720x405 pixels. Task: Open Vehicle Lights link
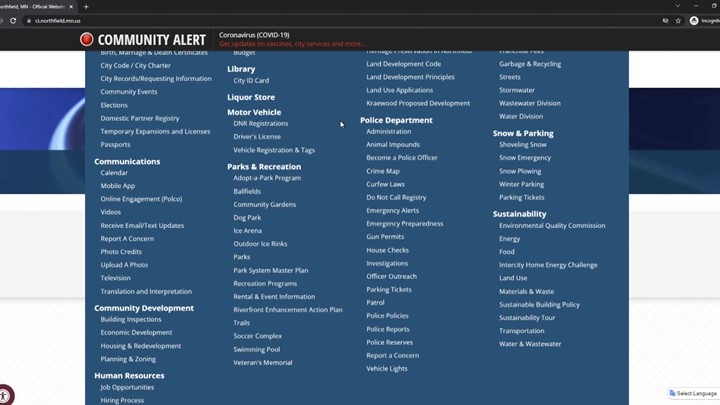click(387, 369)
